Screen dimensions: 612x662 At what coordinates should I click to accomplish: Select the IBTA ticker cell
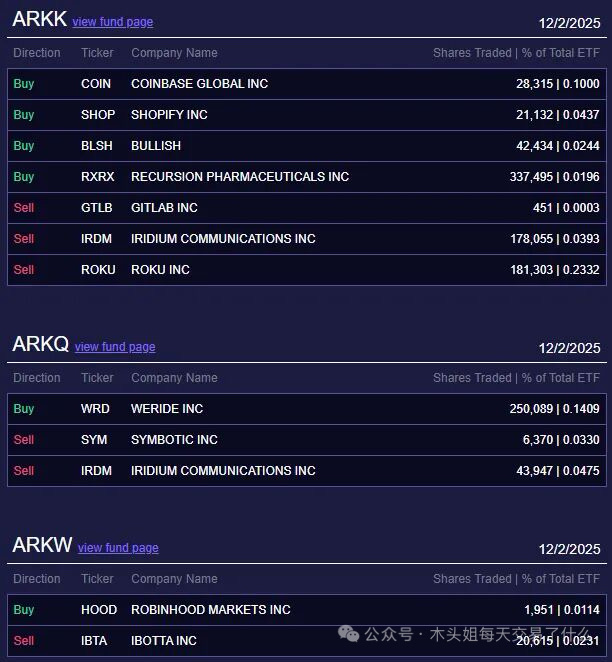(x=94, y=641)
